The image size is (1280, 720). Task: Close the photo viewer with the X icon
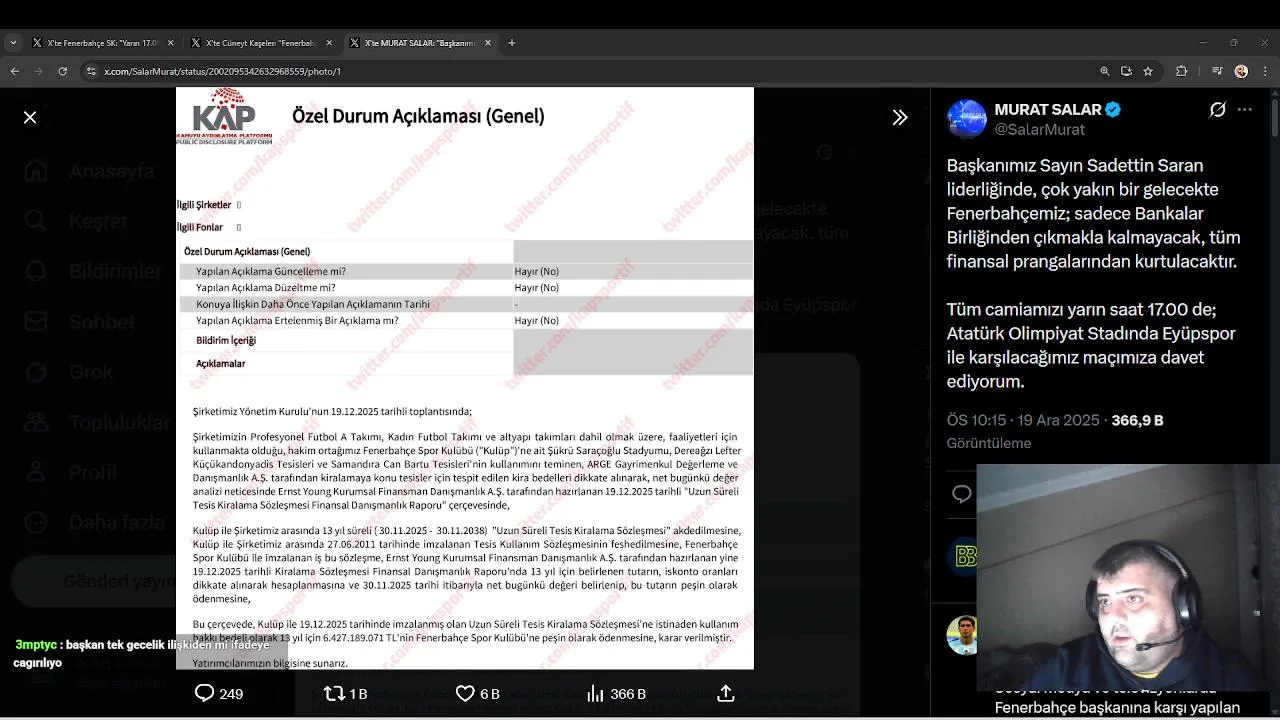click(x=30, y=117)
